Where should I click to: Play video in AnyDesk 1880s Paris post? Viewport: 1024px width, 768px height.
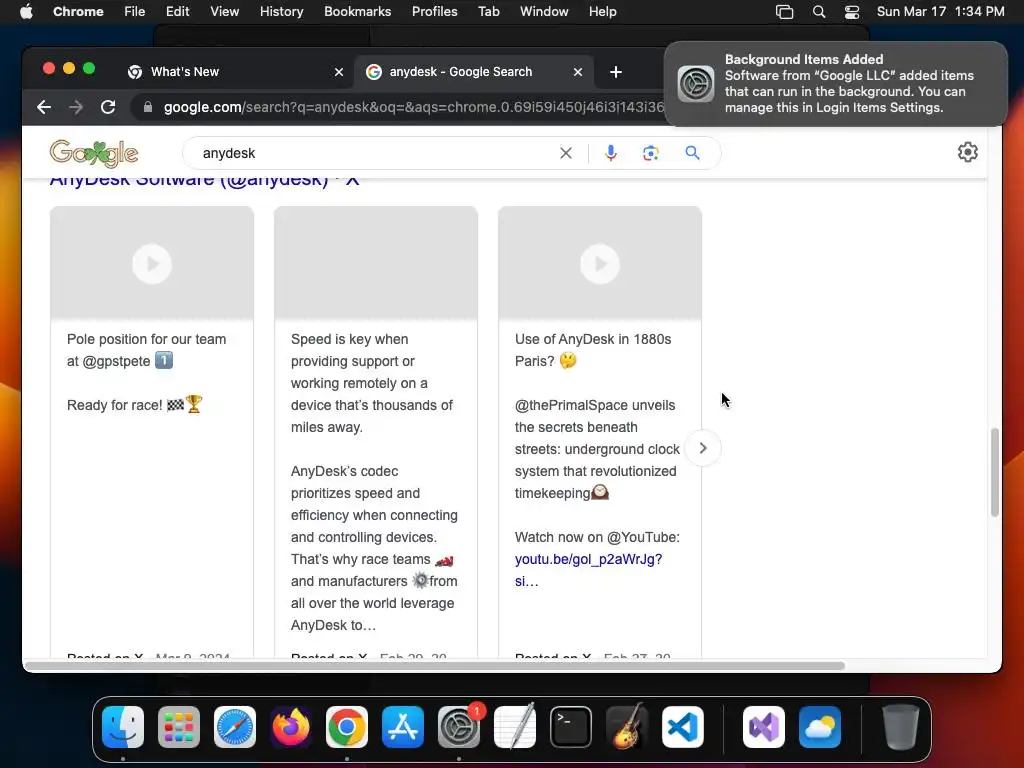600,264
